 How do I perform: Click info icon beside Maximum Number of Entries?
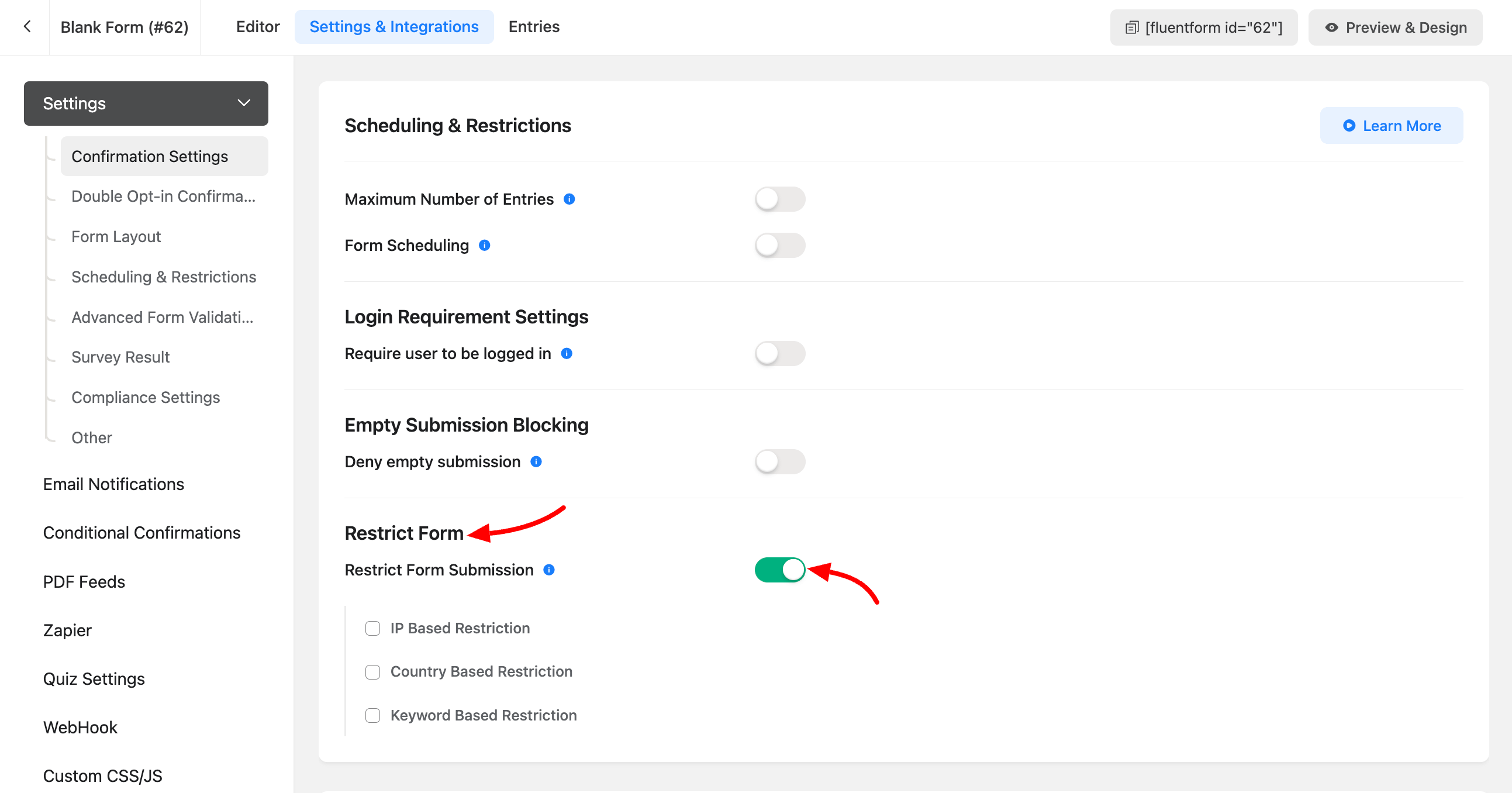(x=569, y=199)
